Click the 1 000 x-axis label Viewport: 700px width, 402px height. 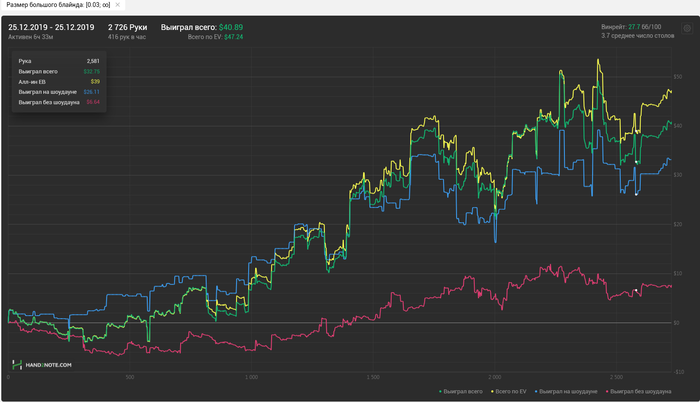click(251, 377)
